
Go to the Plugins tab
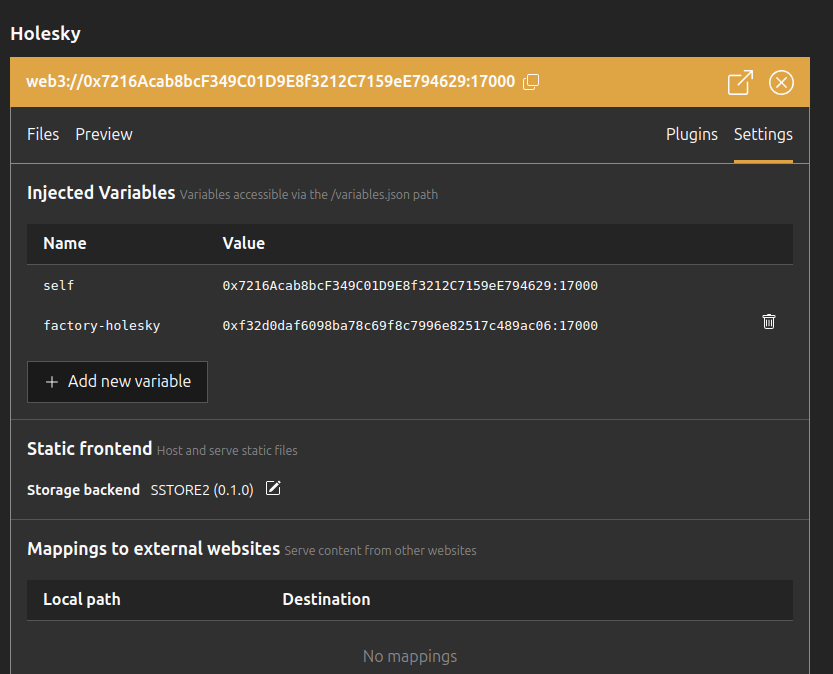[x=692, y=134]
